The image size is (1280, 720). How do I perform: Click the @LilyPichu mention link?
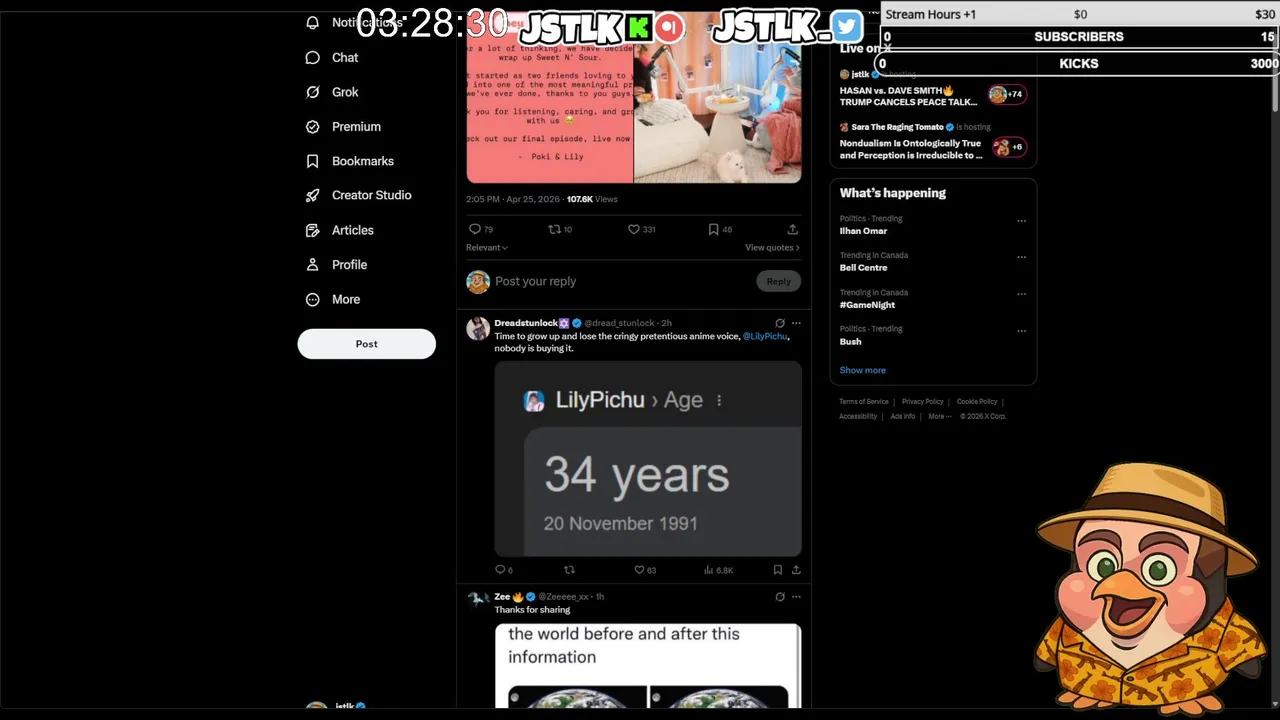point(765,336)
